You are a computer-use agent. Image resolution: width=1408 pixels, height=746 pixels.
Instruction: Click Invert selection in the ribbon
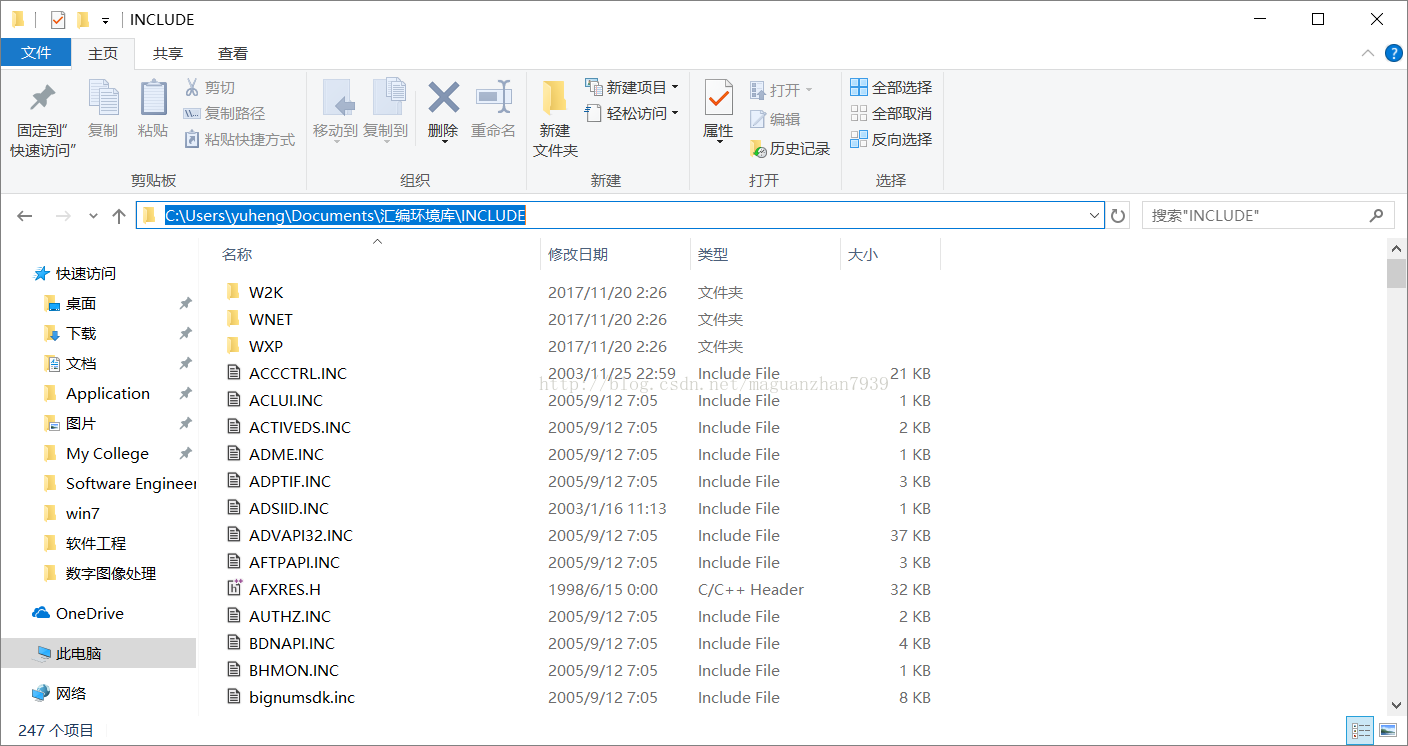click(891, 139)
